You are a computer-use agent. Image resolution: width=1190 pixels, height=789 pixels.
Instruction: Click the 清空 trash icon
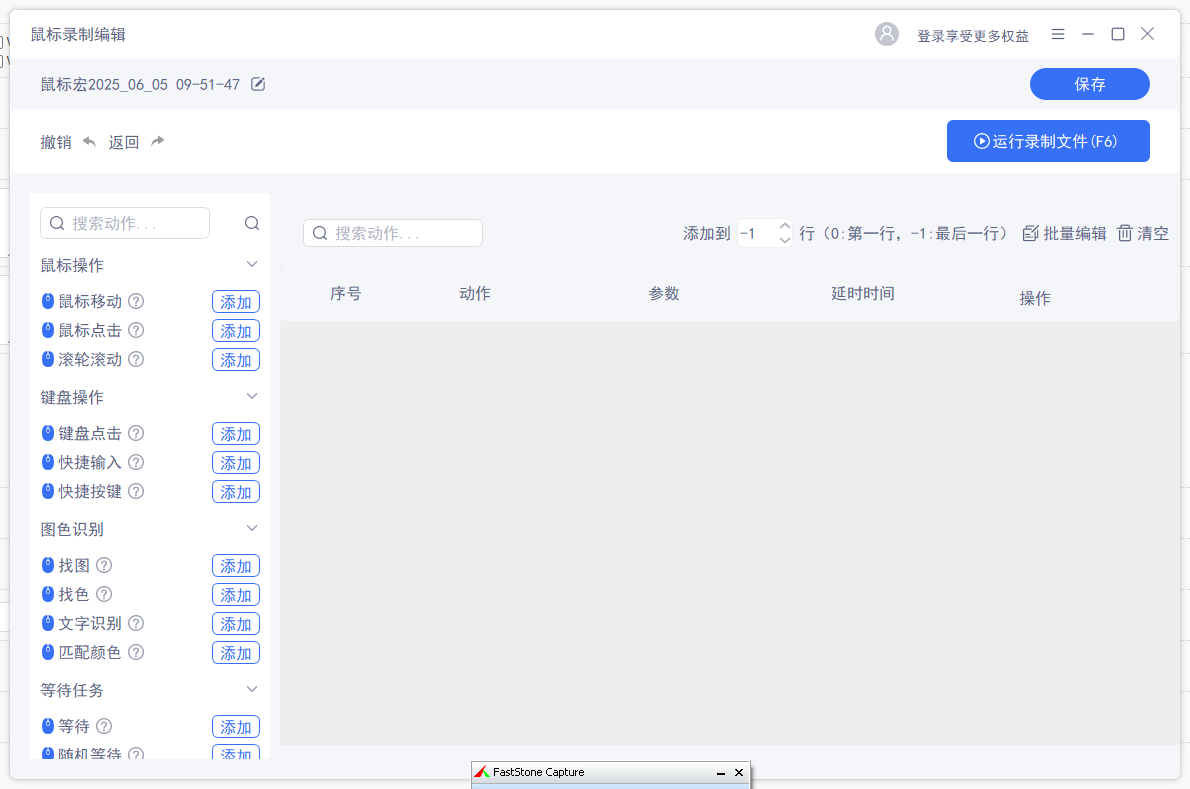coord(1125,233)
